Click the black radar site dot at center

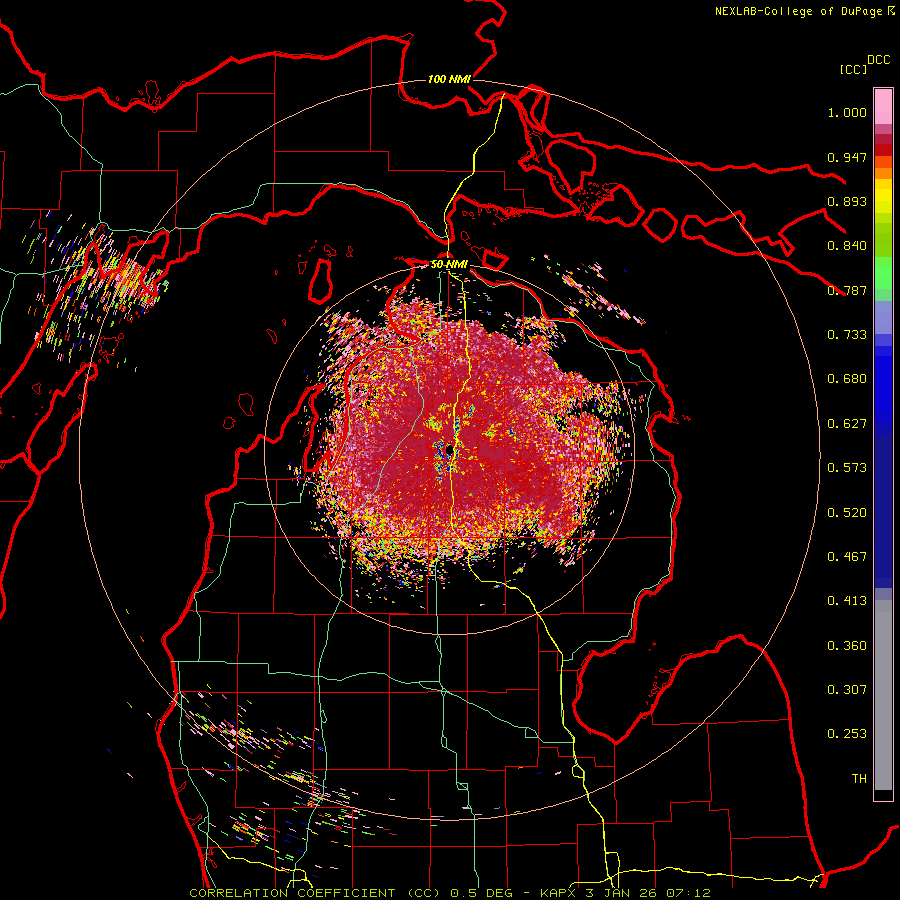coord(450,449)
